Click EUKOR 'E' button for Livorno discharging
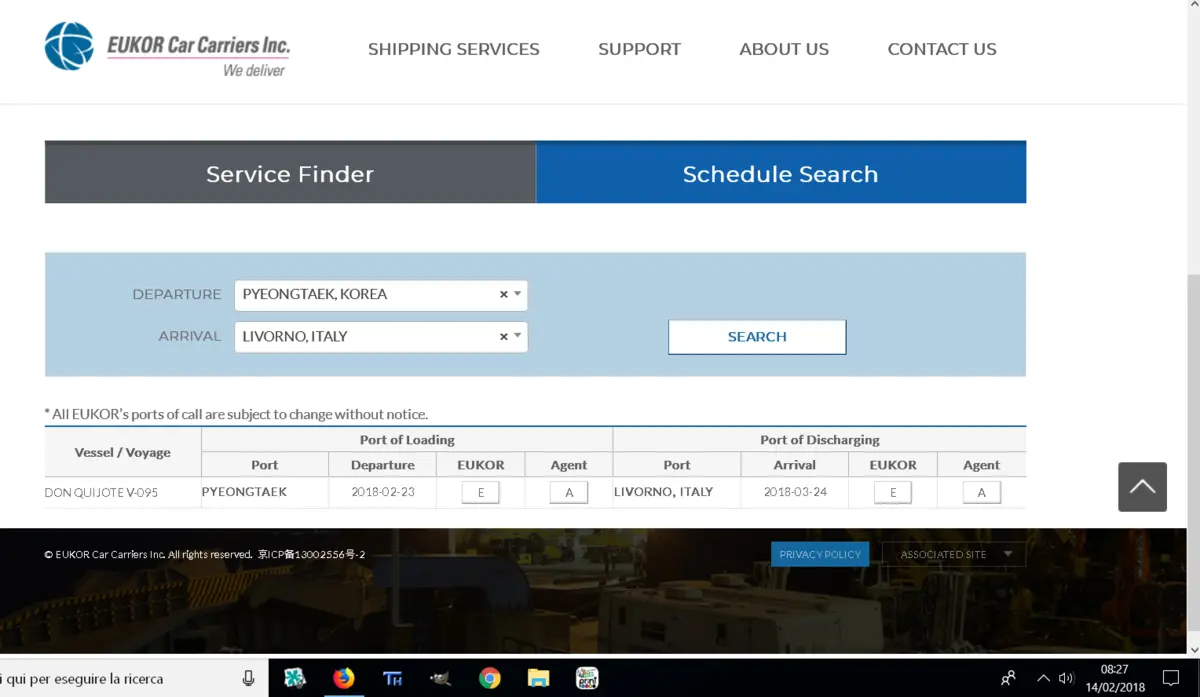This screenshot has height=697, width=1200. pos(893,492)
